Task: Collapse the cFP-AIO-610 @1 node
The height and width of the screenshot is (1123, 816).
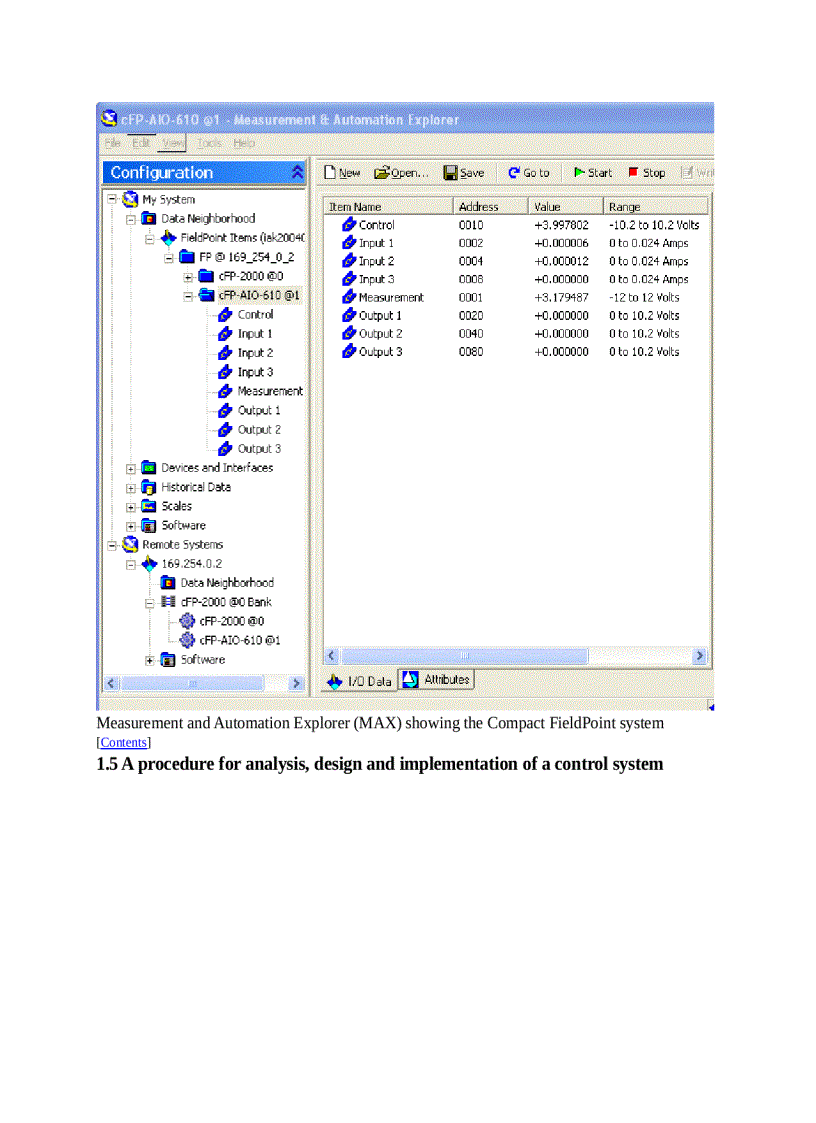Action: pos(186,295)
